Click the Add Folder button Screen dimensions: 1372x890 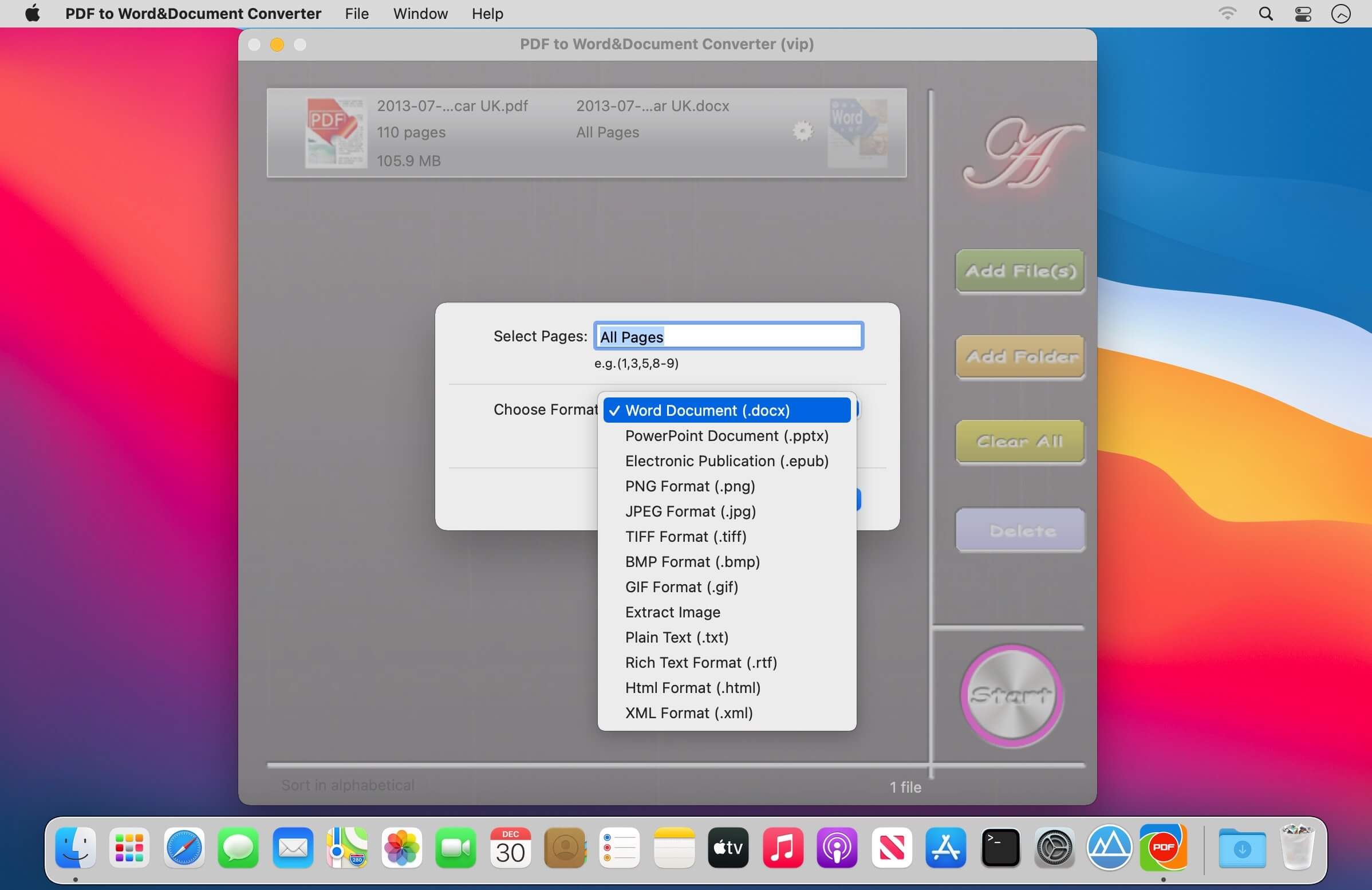tap(1019, 357)
